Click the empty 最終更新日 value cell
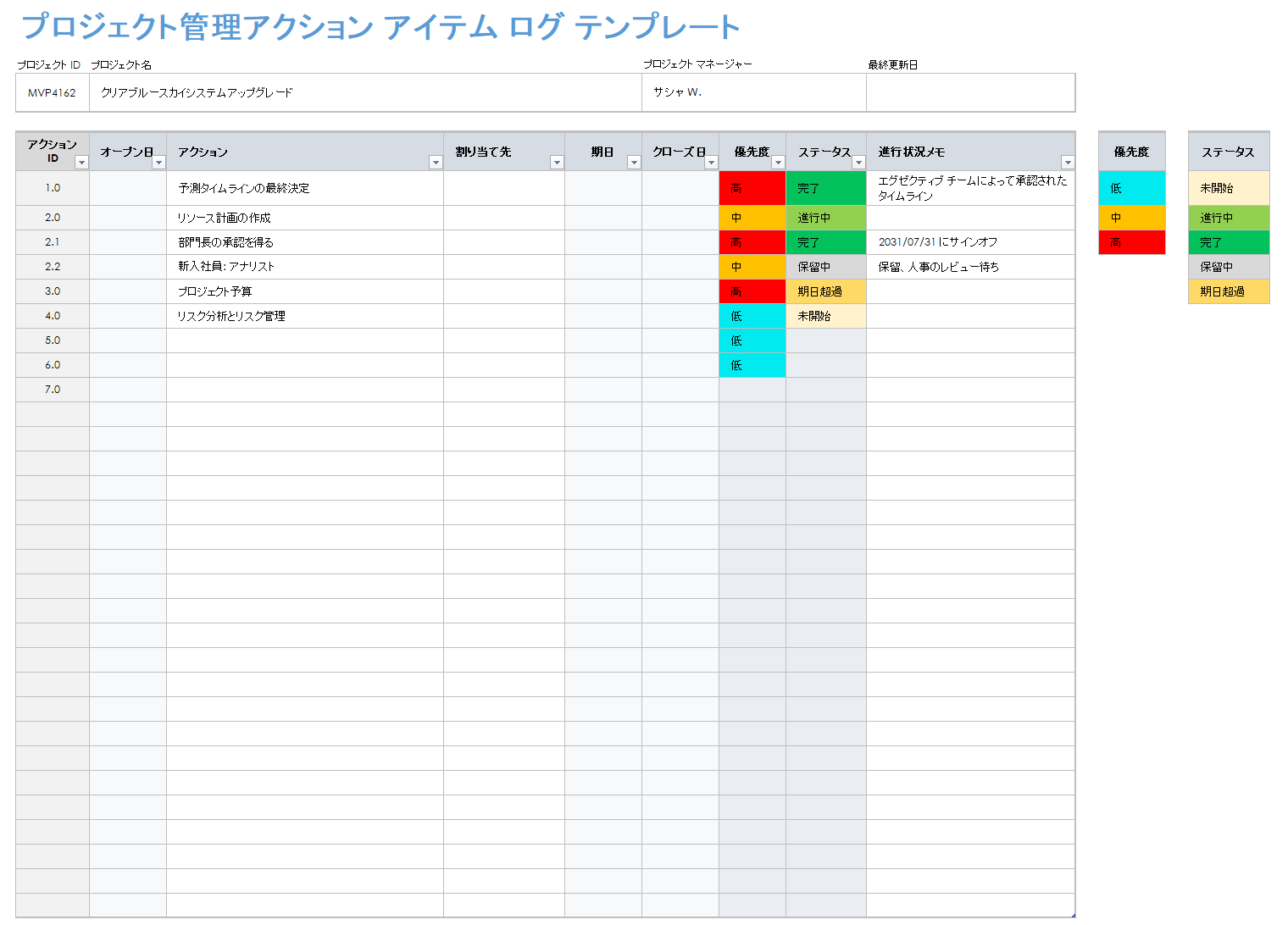 (x=971, y=92)
